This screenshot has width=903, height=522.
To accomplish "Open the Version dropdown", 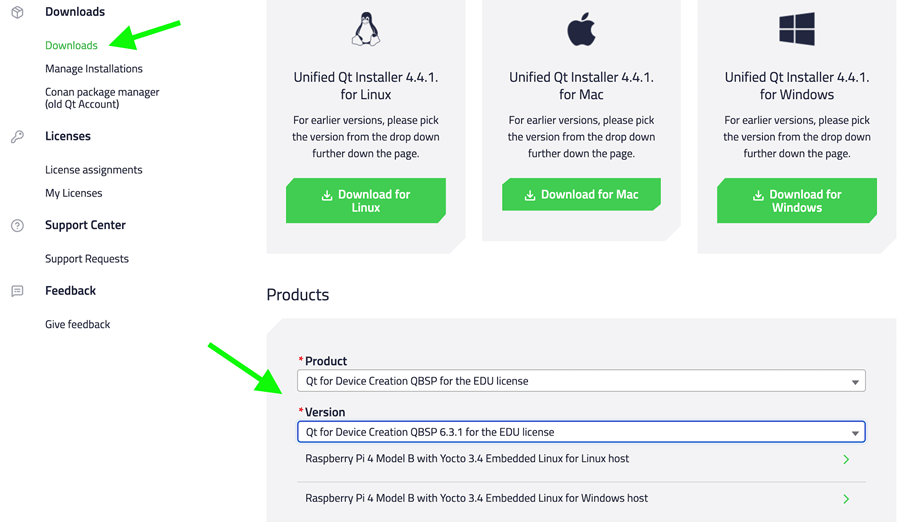I will pyautogui.click(x=581, y=432).
